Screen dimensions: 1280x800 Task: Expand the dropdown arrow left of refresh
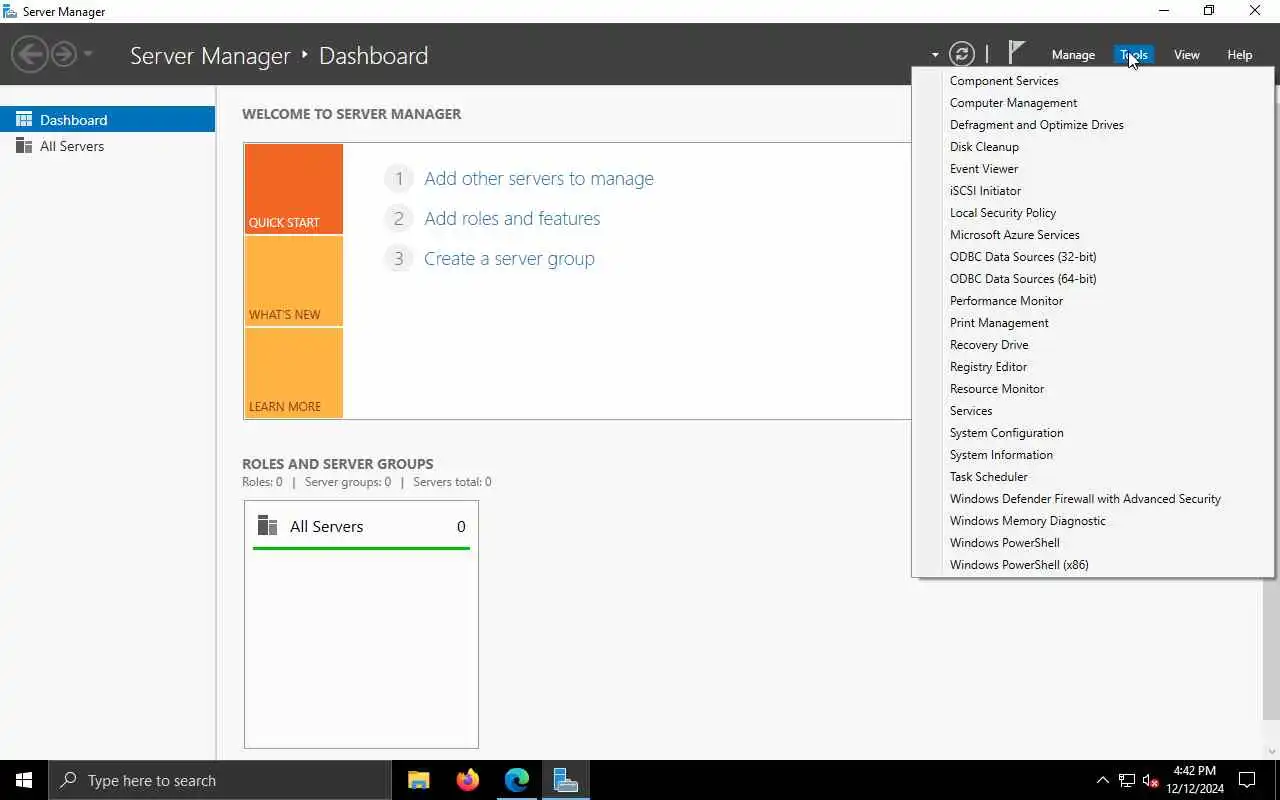(935, 55)
